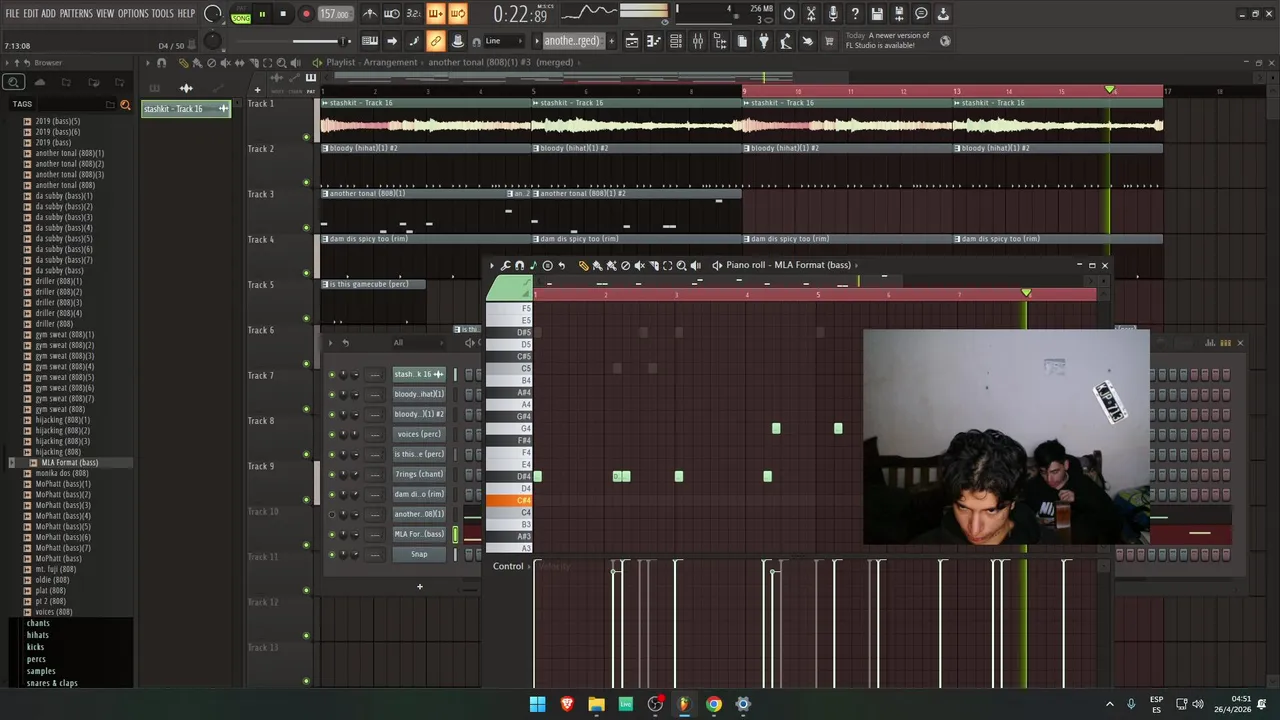Add a new pattern with the plus button
Screen dimensions: 1280x720
(610, 41)
